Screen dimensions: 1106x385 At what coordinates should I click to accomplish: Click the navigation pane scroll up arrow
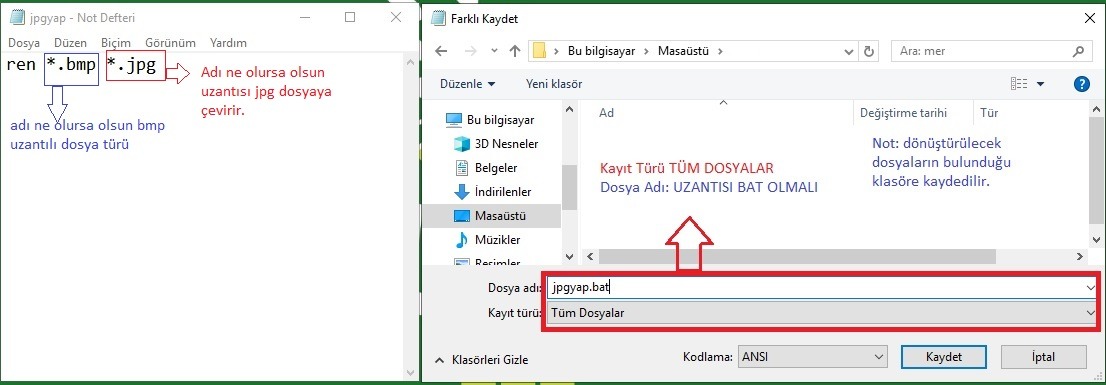click(x=569, y=109)
